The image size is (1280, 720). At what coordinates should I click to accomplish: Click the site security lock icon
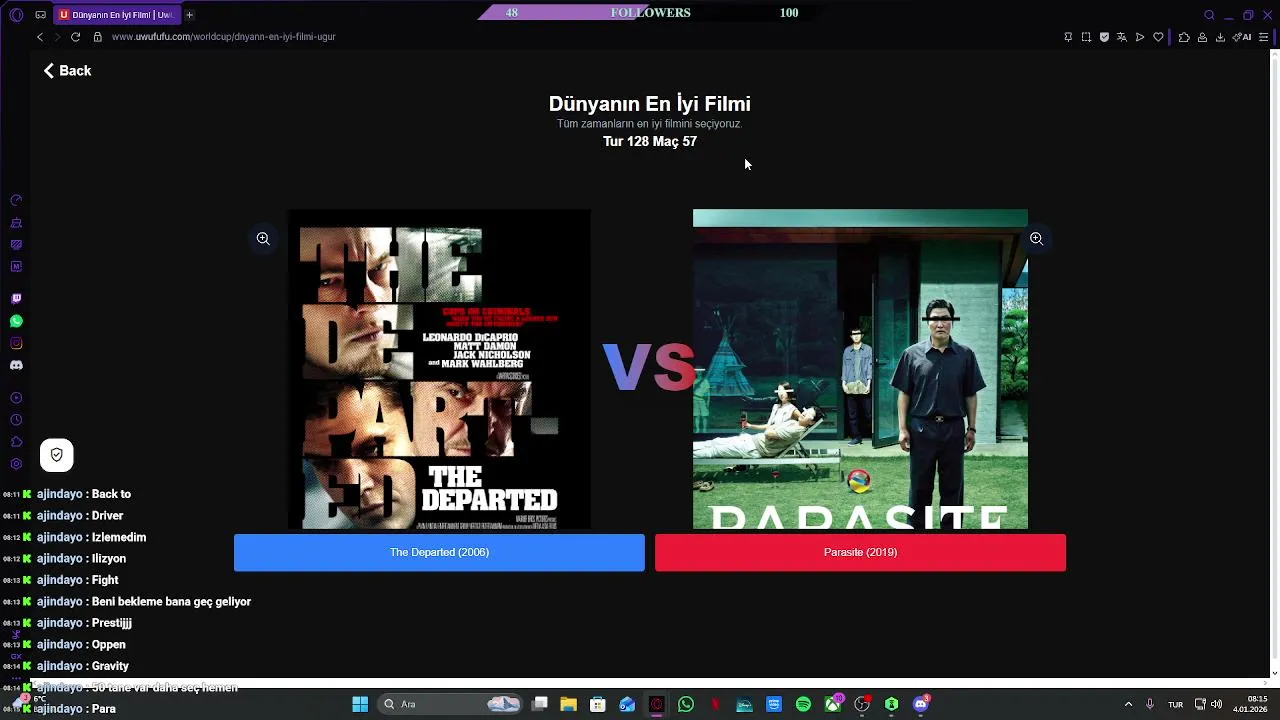coord(97,37)
